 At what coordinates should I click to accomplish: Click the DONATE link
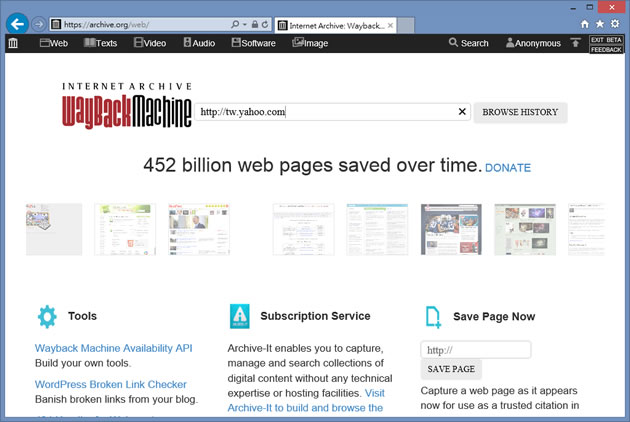pyautogui.click(x=508, y=168)
